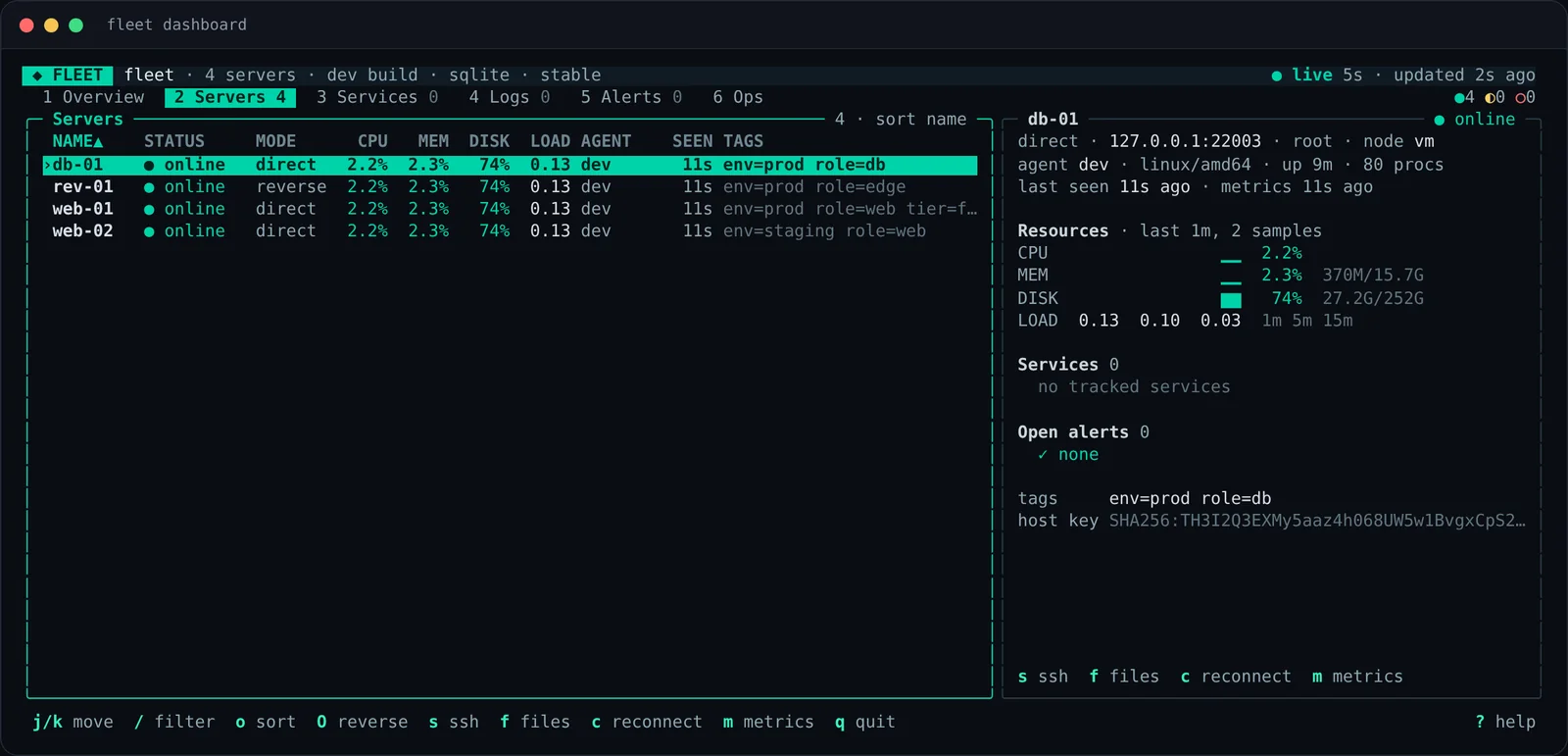Sort by the CPU column header
The image size is (1568, 756).
(372, 141)
